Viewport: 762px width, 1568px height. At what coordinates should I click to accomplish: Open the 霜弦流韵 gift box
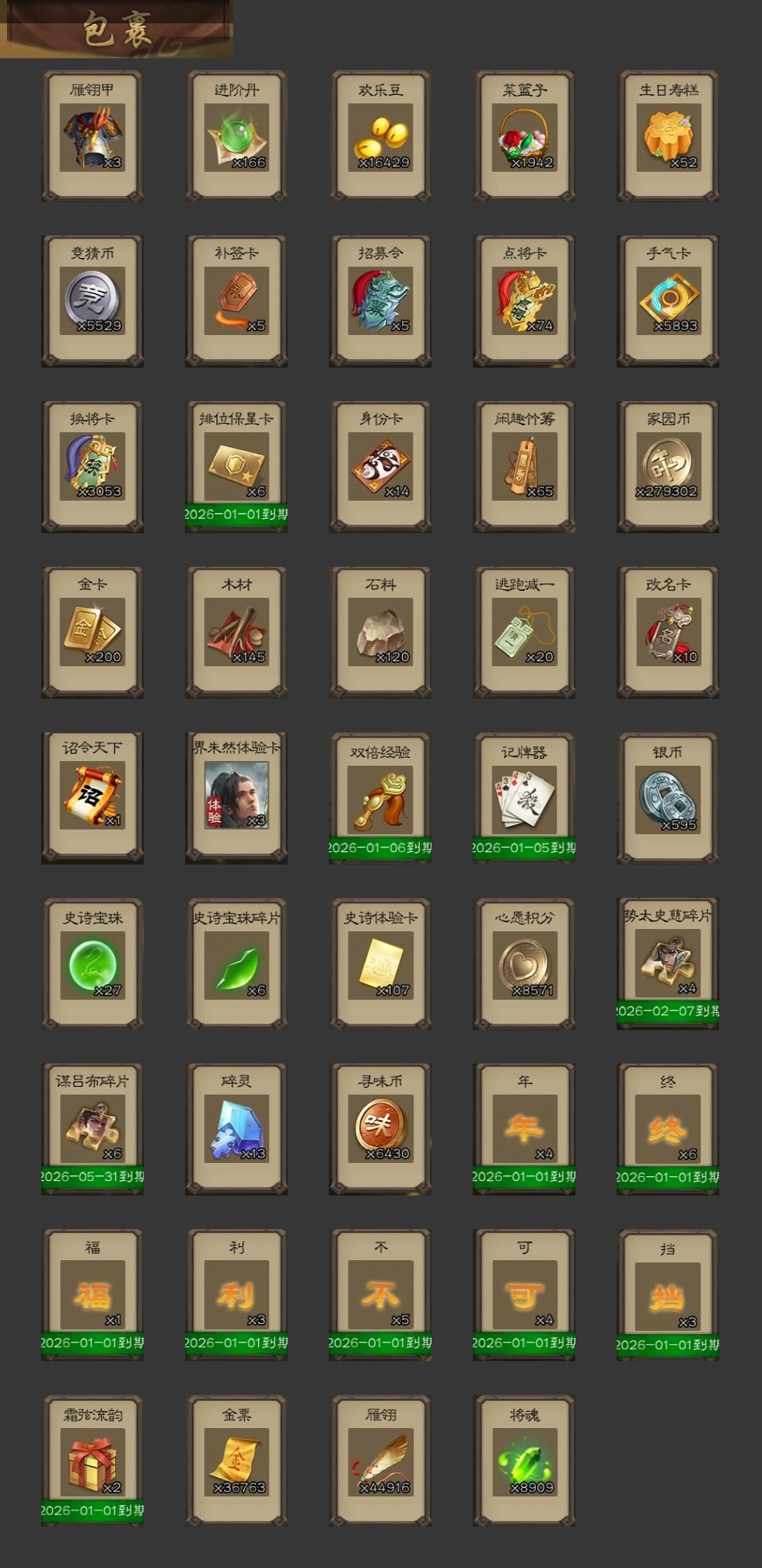(x=93, y=1461)
